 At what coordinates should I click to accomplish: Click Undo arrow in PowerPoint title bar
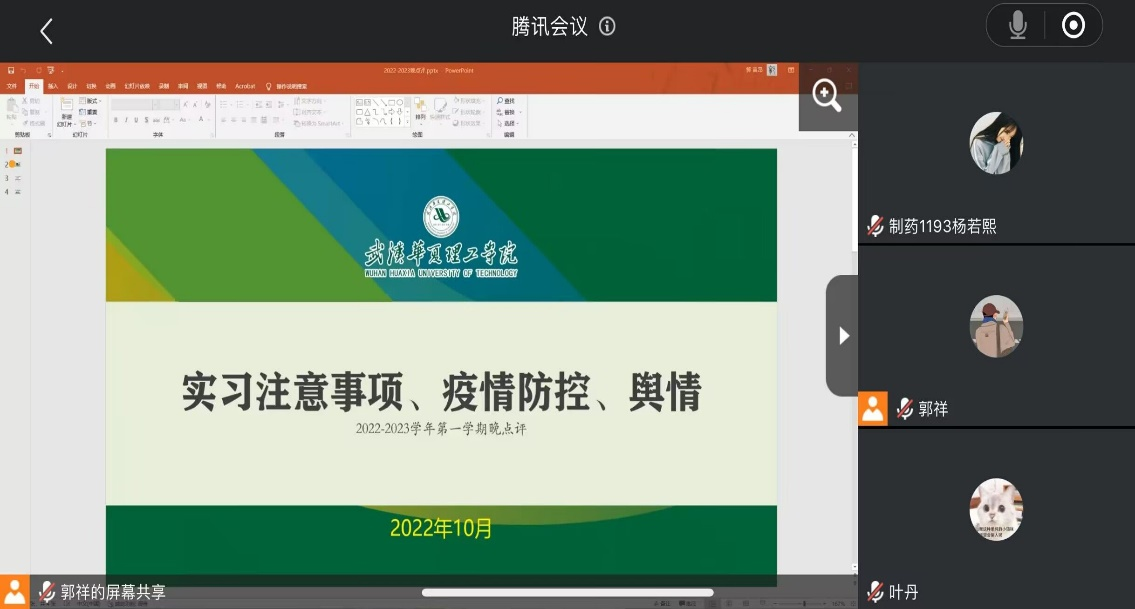pyautogui.click(x=23, y=70)
